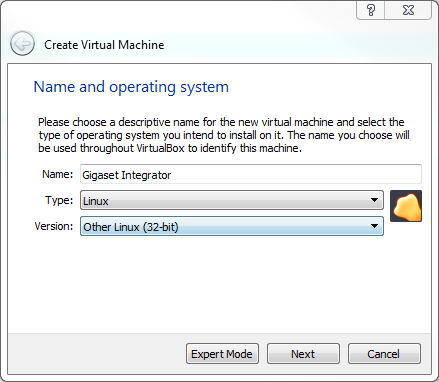Image resolution: width=439 pixels, height=382 pixels.
Task: Open the Type dropdown showing Linux
Action: click(x=232, y=200)
